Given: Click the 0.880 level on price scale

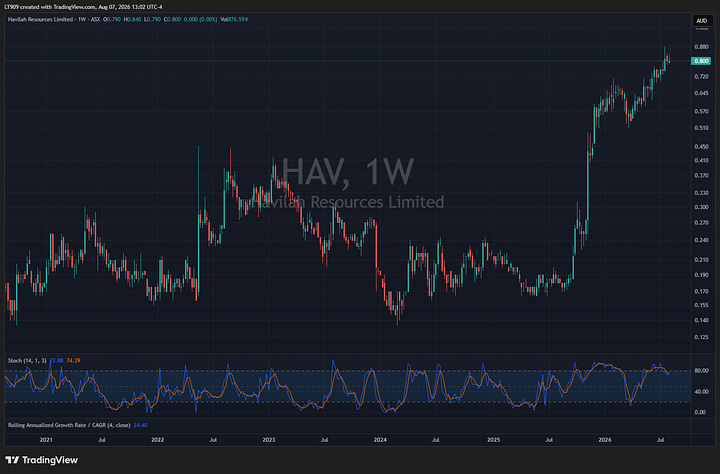Looking at the screenshot, I should pyautogui.click(x=701, y=47).
